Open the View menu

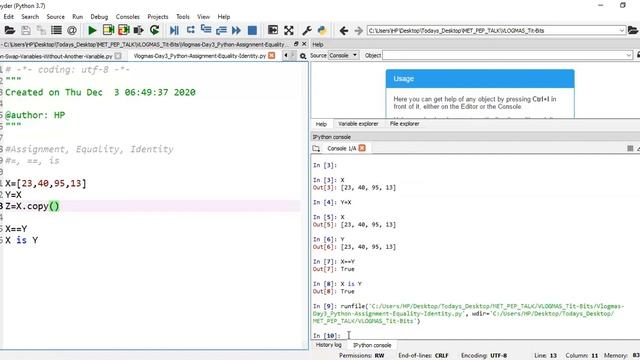point(203,17)
